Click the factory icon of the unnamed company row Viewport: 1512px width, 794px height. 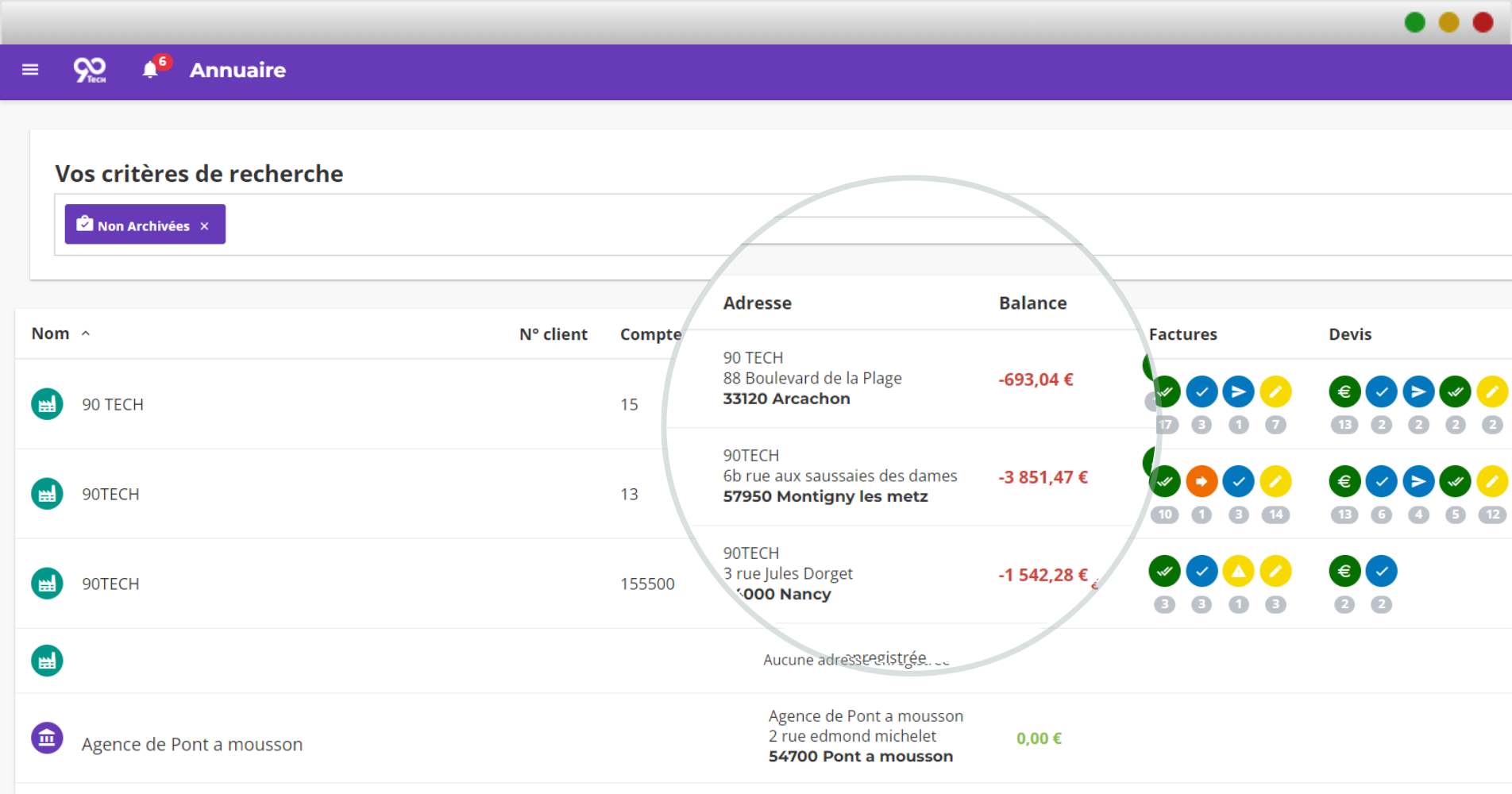(x=47, y=661)
